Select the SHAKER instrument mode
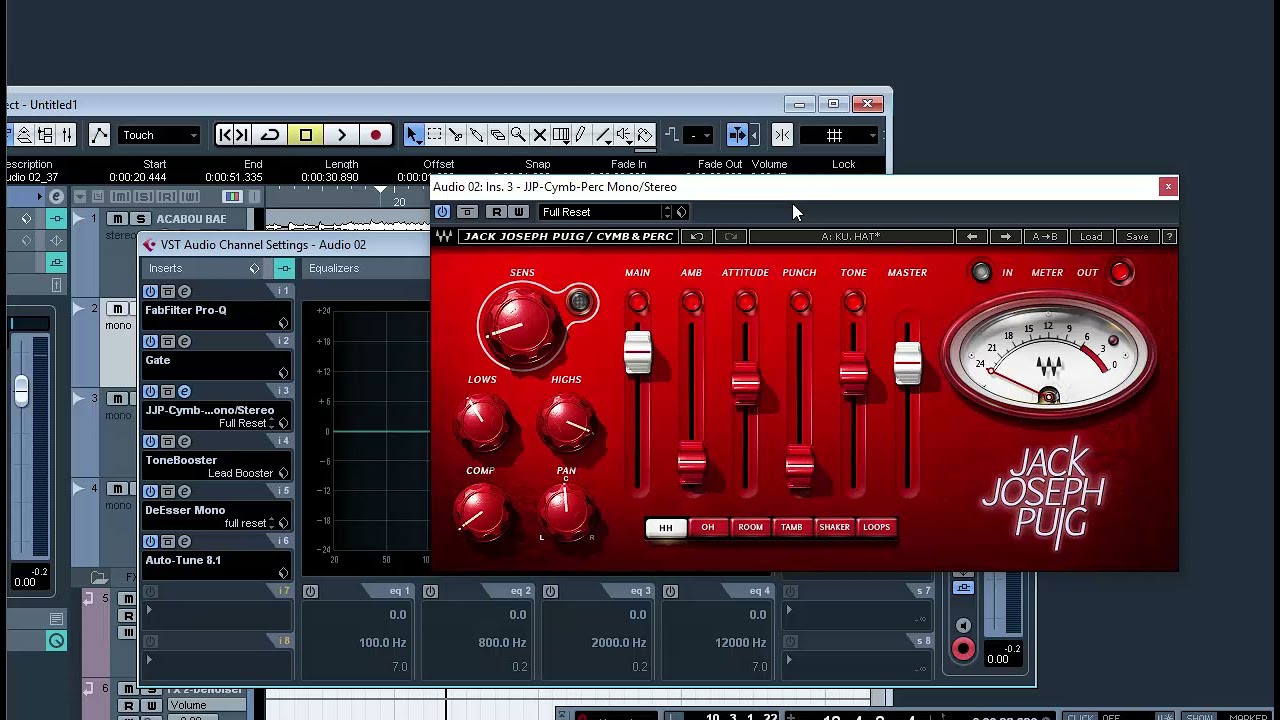 834,527
